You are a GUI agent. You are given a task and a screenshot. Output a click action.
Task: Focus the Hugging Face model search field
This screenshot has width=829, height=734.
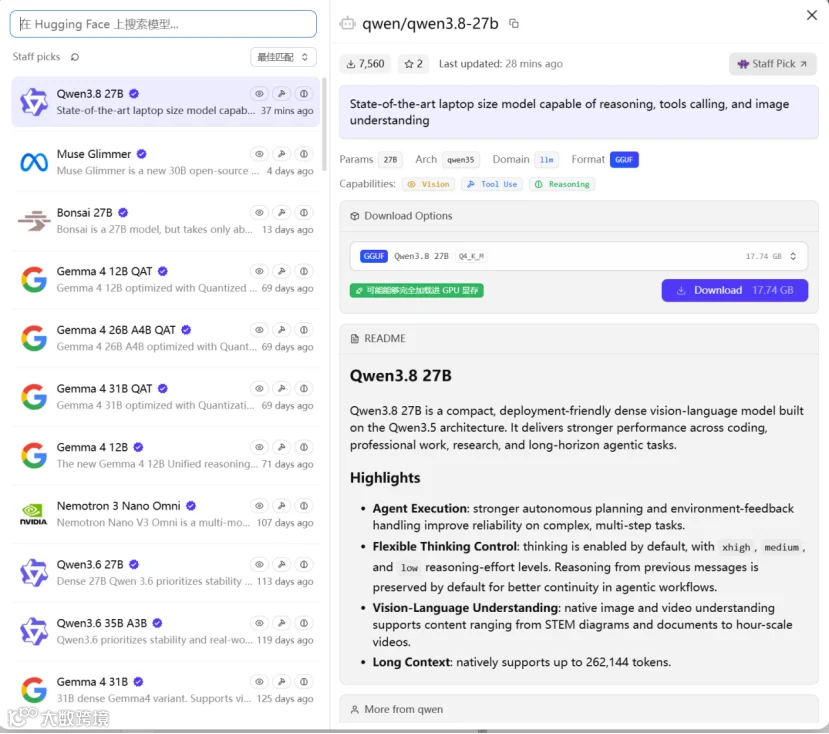coord(163,24)
